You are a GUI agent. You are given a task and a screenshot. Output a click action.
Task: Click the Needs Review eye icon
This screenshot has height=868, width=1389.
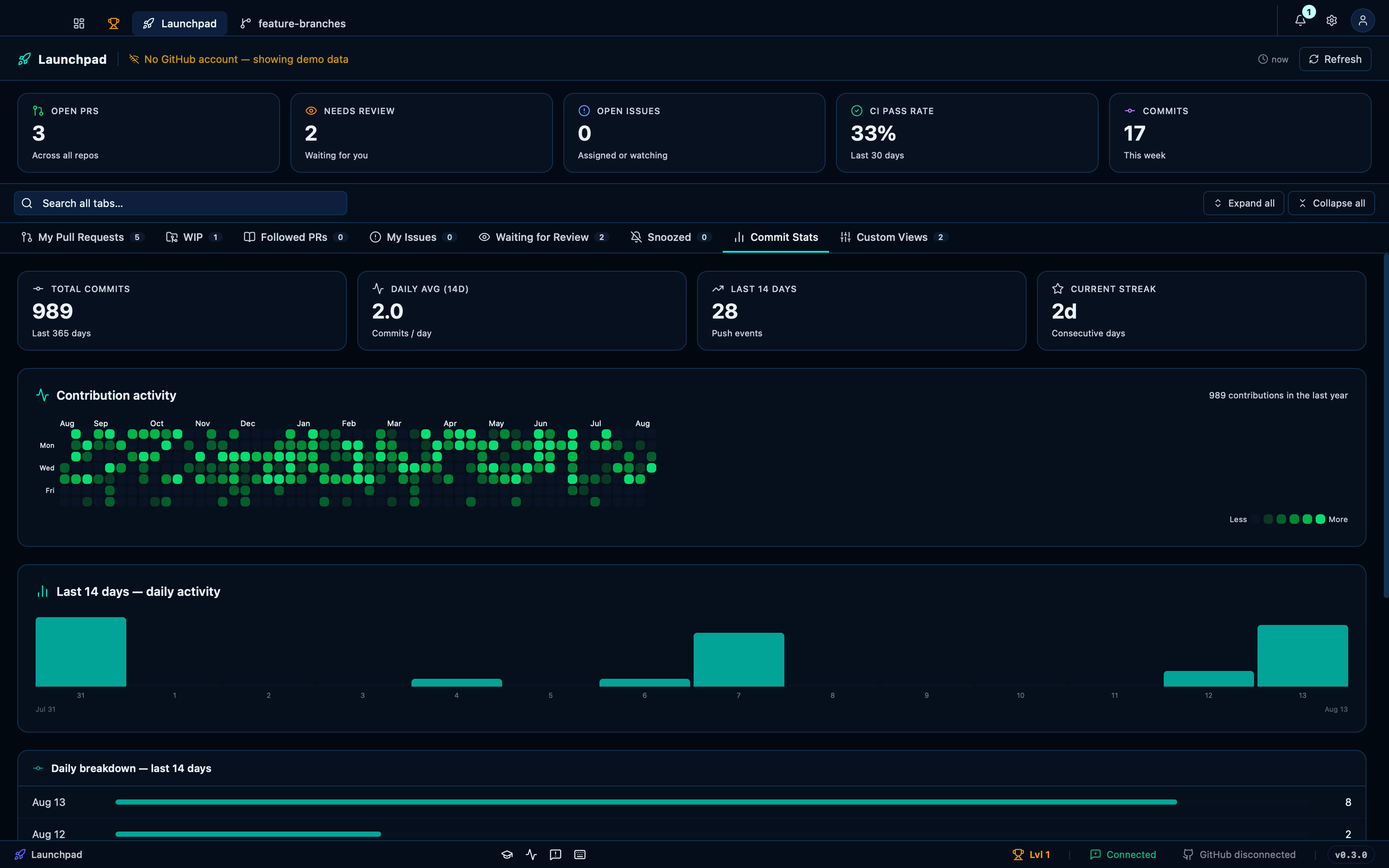pyautogui.click(x=311, y=111)
